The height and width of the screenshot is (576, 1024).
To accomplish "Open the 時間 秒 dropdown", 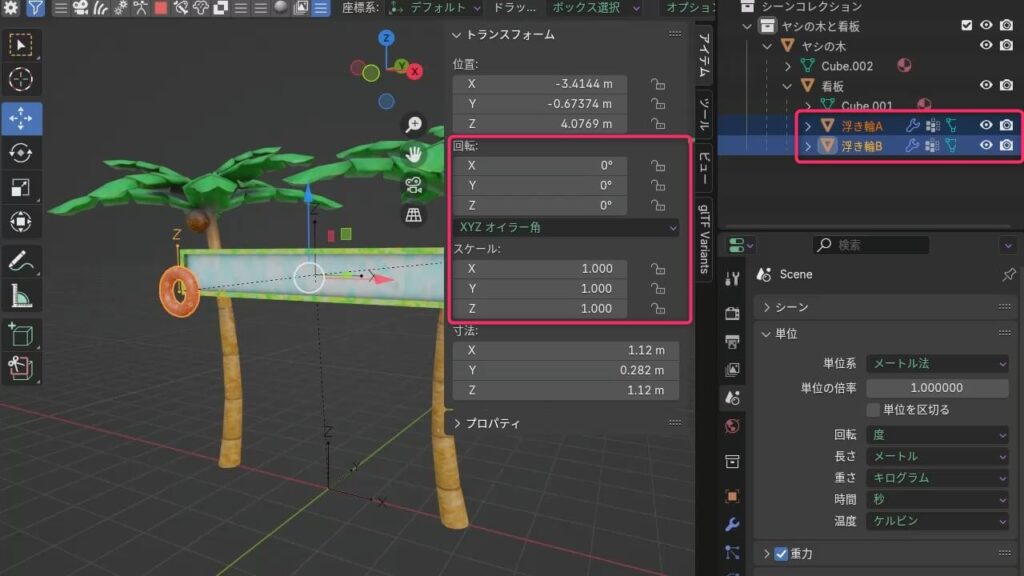I will tap(938, 500).
